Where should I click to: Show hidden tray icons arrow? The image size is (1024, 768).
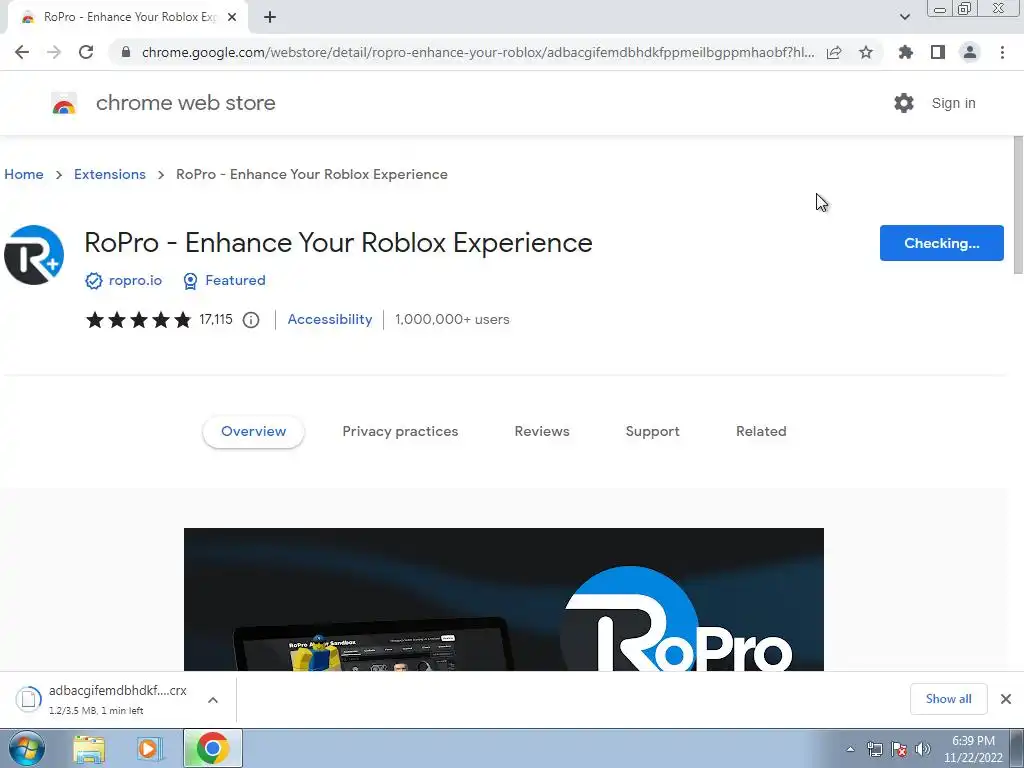pos(850,750)
